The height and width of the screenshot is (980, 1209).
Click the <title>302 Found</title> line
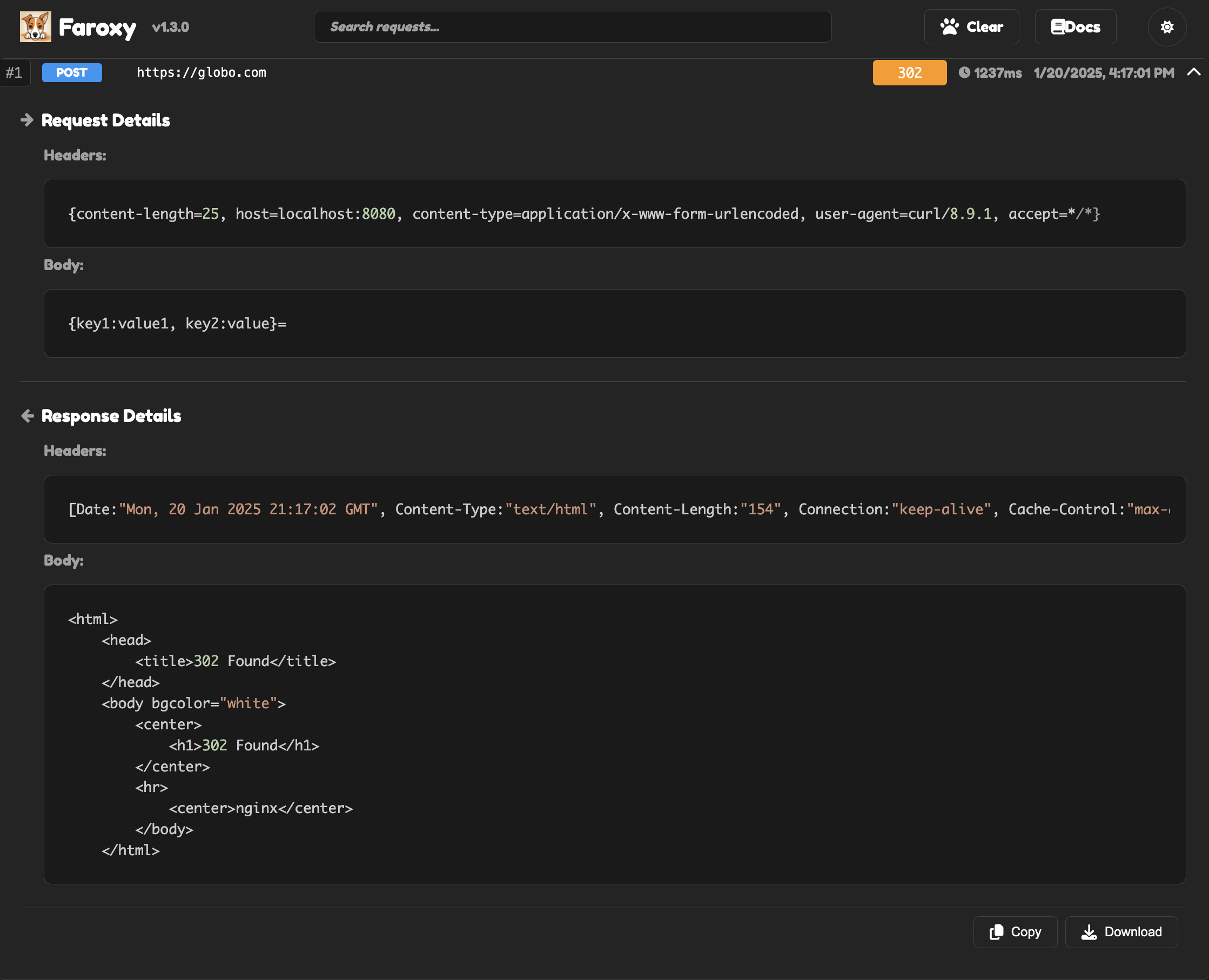tap(236, 661)
